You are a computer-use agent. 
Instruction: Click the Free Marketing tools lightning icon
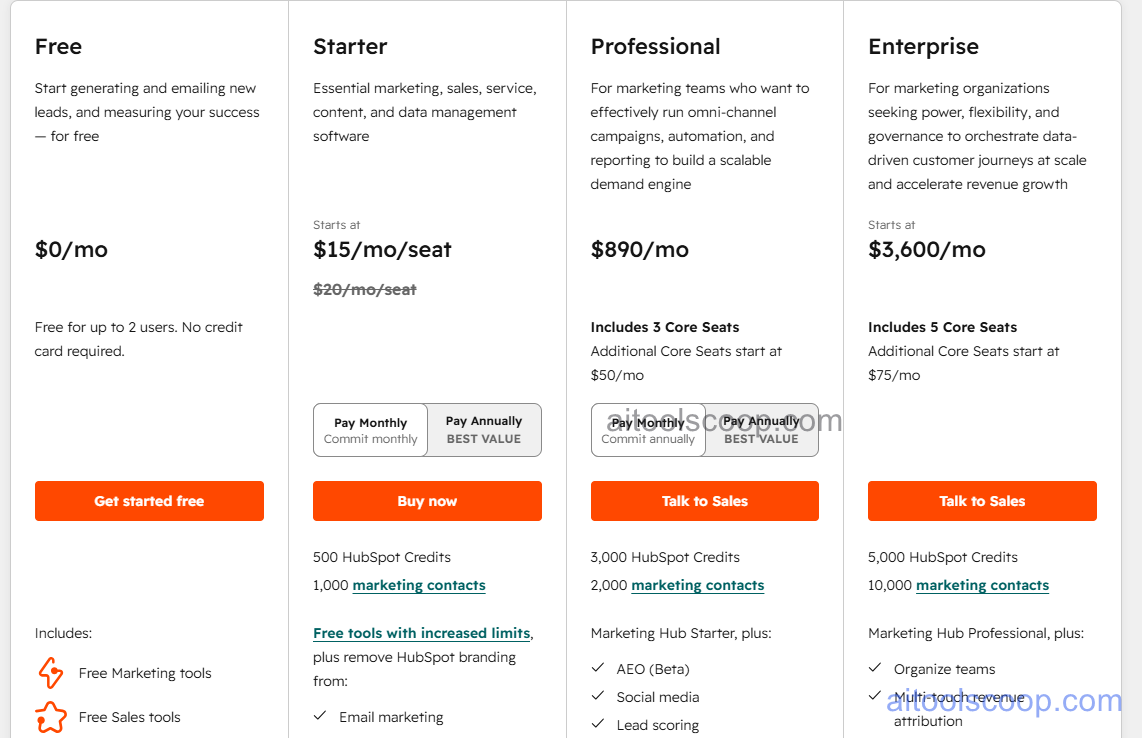pos(50,673)
